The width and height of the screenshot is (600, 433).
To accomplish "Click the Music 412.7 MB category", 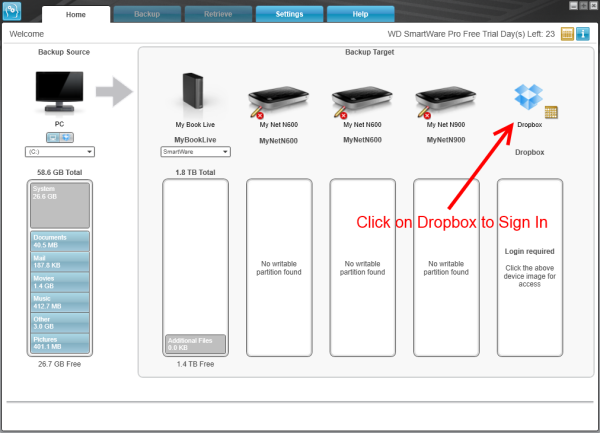I will [x=60, y=302].
